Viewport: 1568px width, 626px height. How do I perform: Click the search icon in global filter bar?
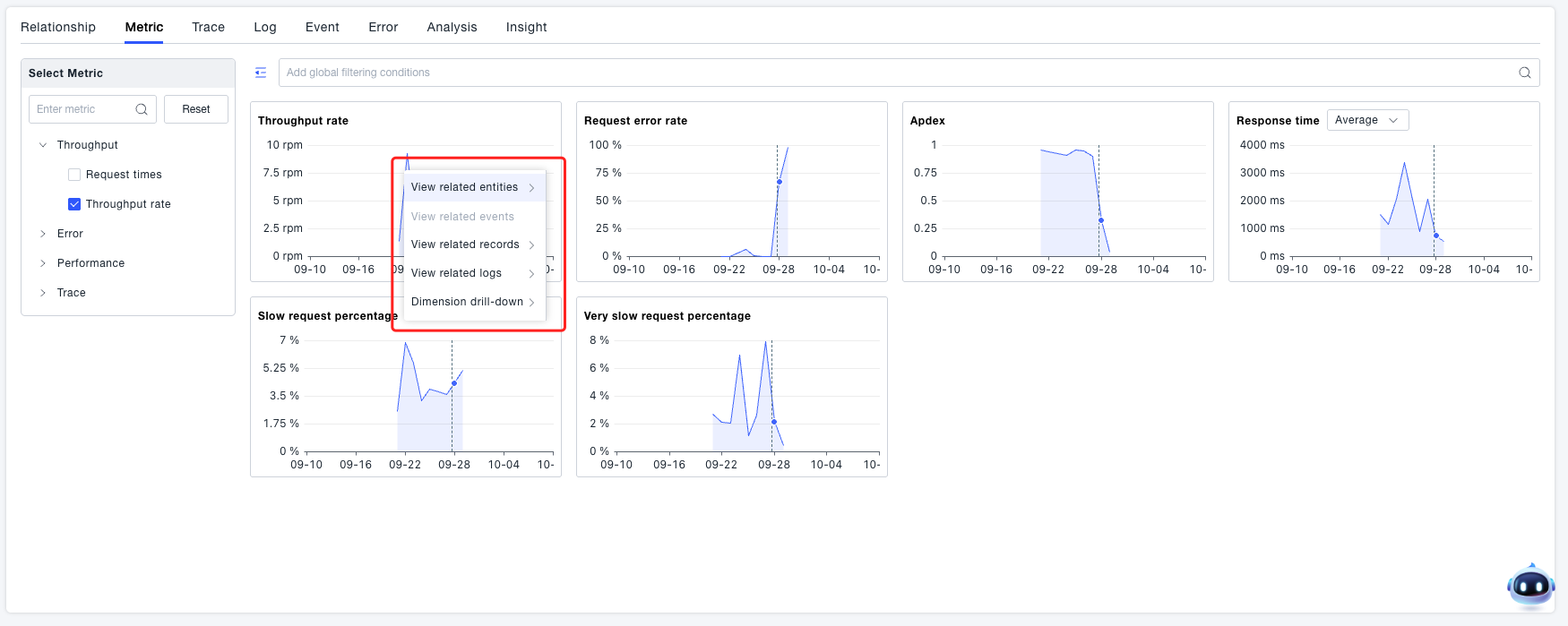(1524, 73)
